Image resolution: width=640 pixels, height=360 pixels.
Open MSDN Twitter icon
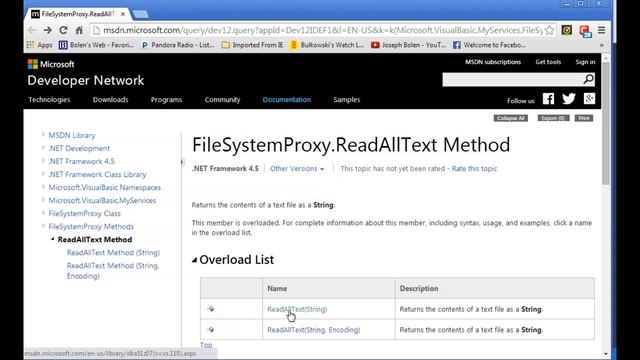(x=569, y=99)
